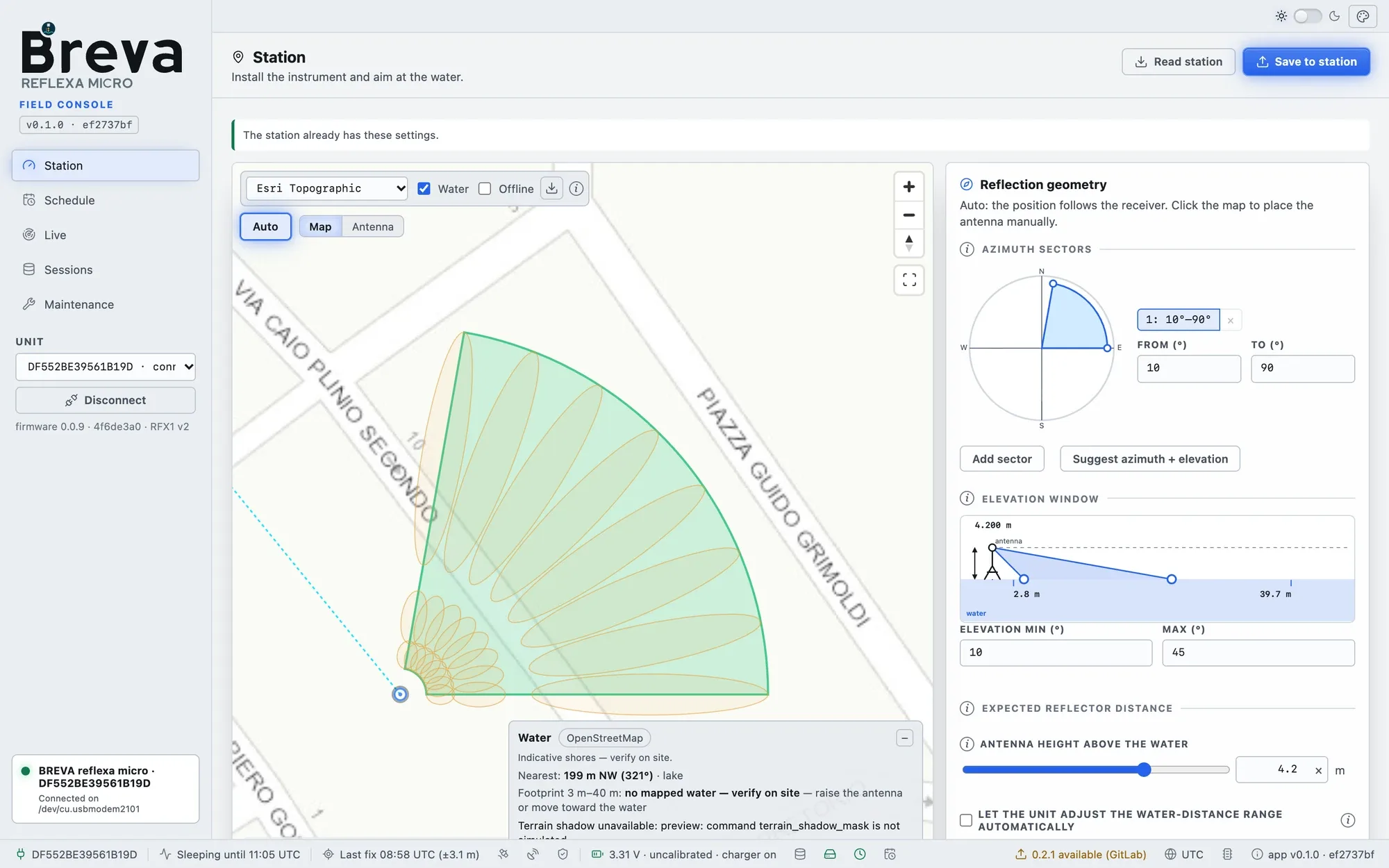Open the Sessions page
1389x868 pixels.
106,269
